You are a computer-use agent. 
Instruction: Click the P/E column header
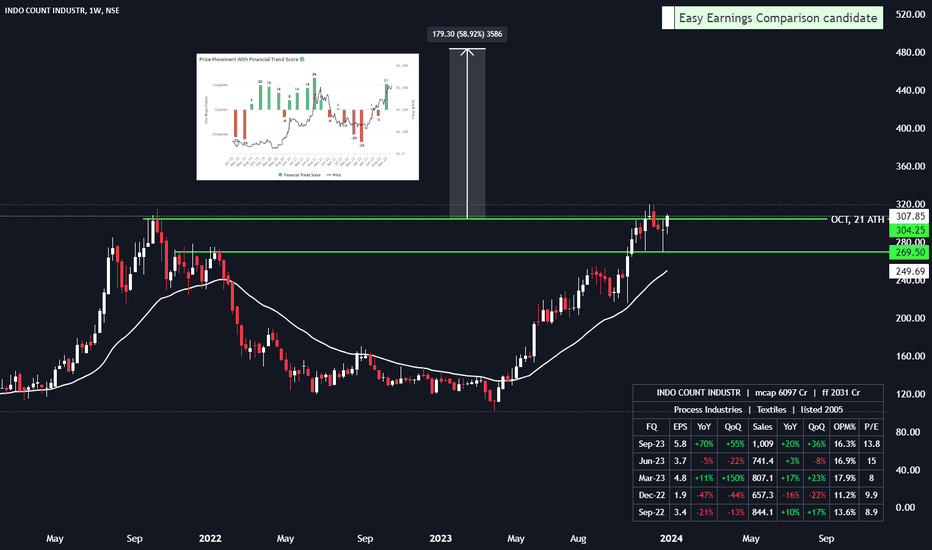871,426
